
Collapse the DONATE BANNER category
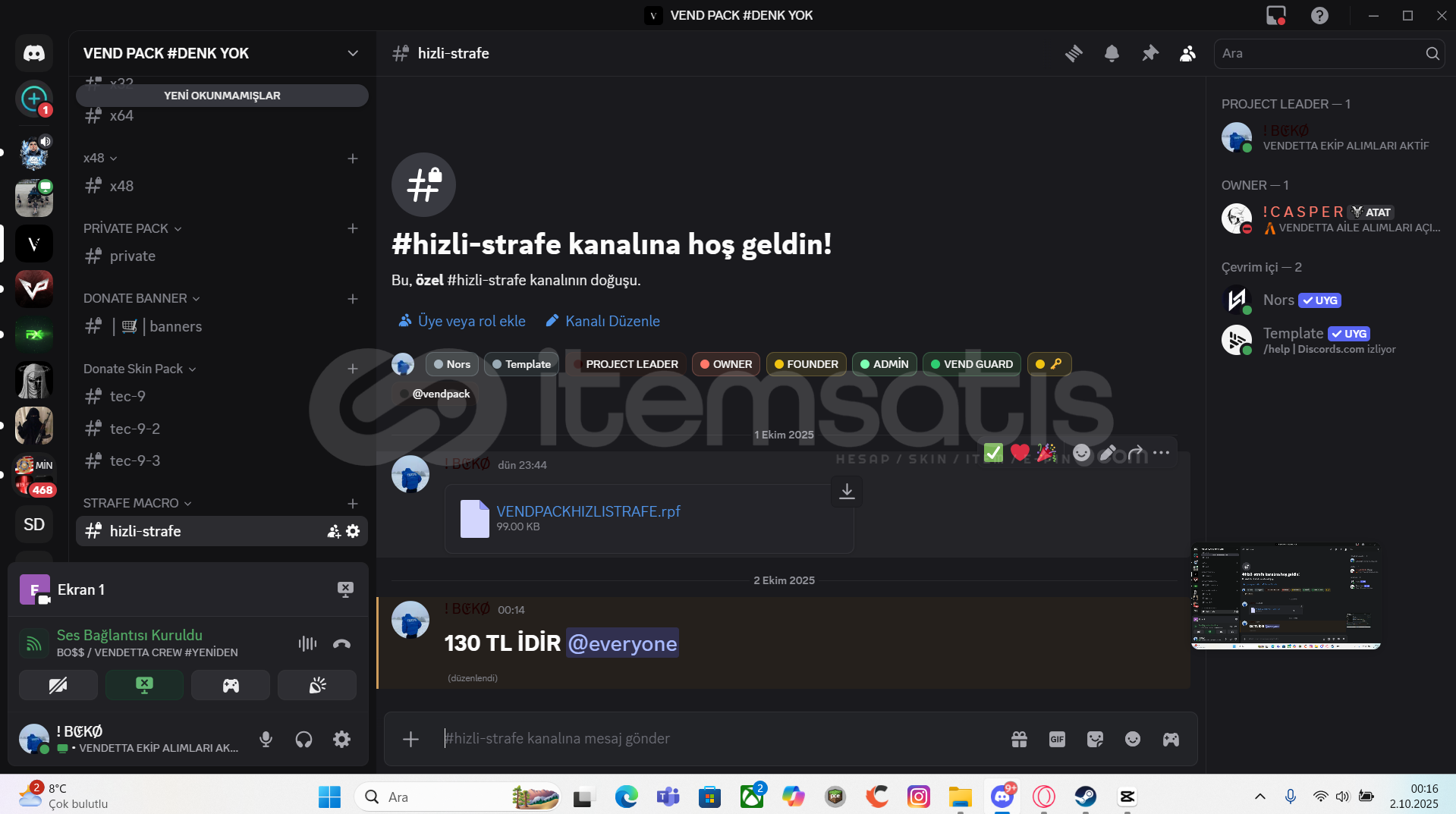coord(142,298)
